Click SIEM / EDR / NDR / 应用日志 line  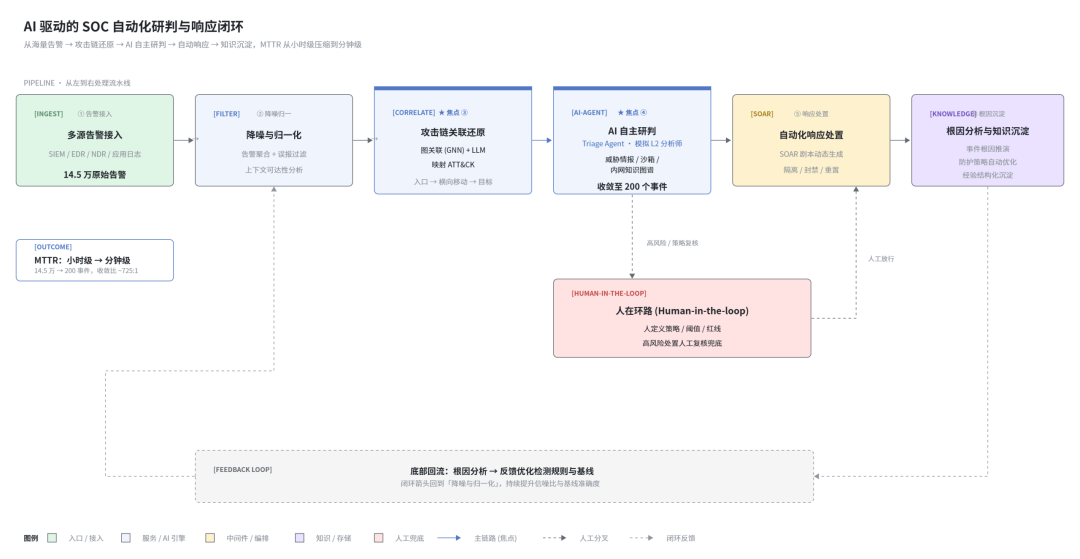(95, 154)
